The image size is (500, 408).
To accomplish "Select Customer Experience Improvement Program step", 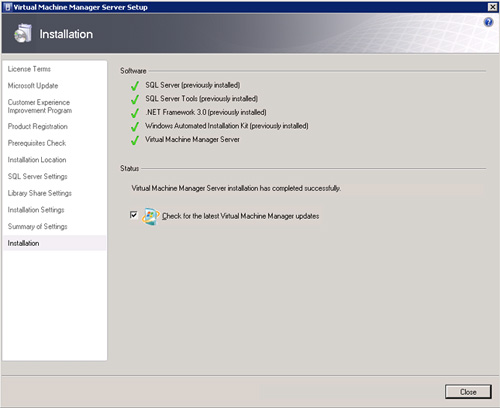I will coord(39,106).
